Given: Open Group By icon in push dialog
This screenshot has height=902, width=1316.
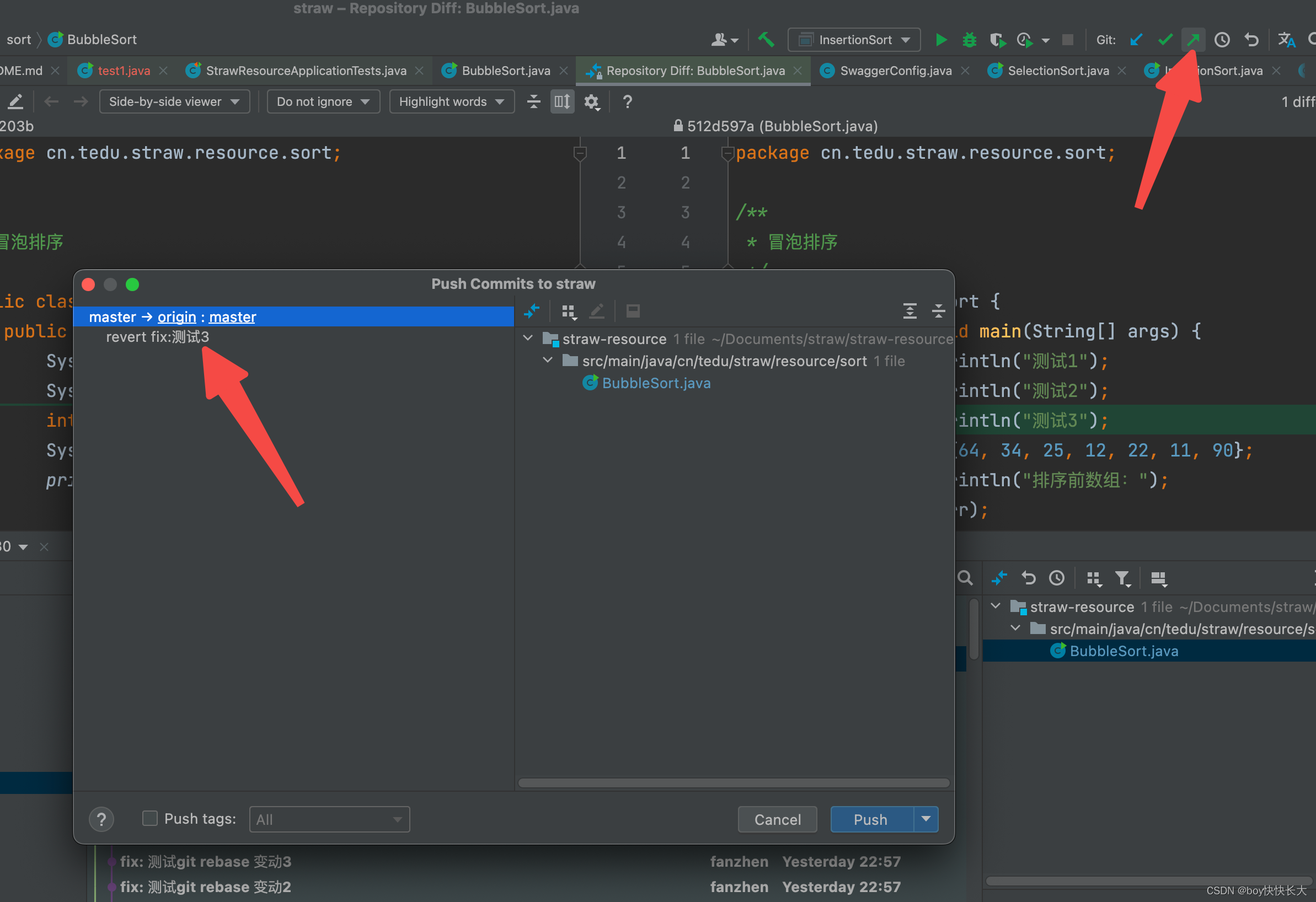Looking at the screenshot, I should [569, 312].
